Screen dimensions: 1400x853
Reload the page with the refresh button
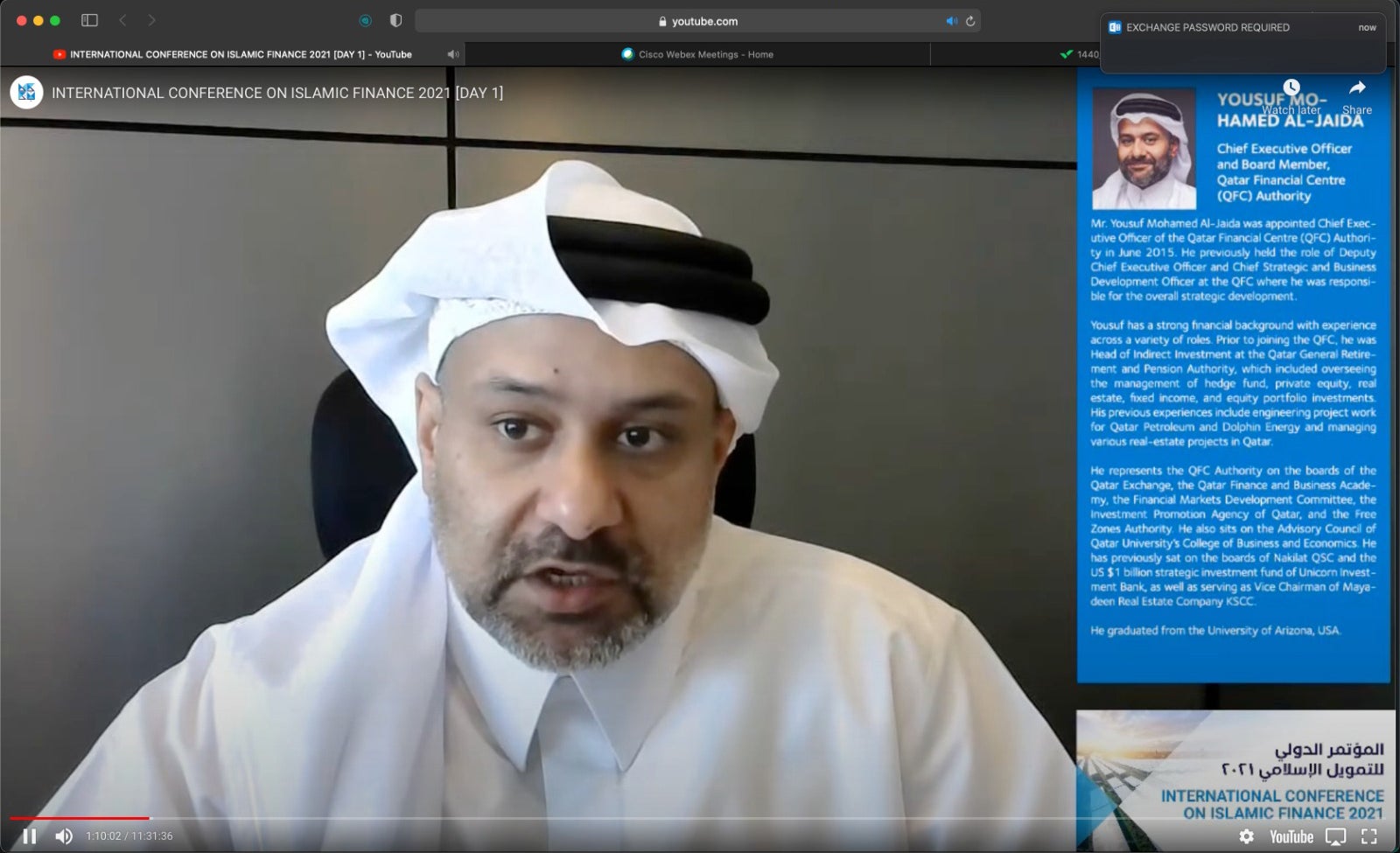pos(971,21)
